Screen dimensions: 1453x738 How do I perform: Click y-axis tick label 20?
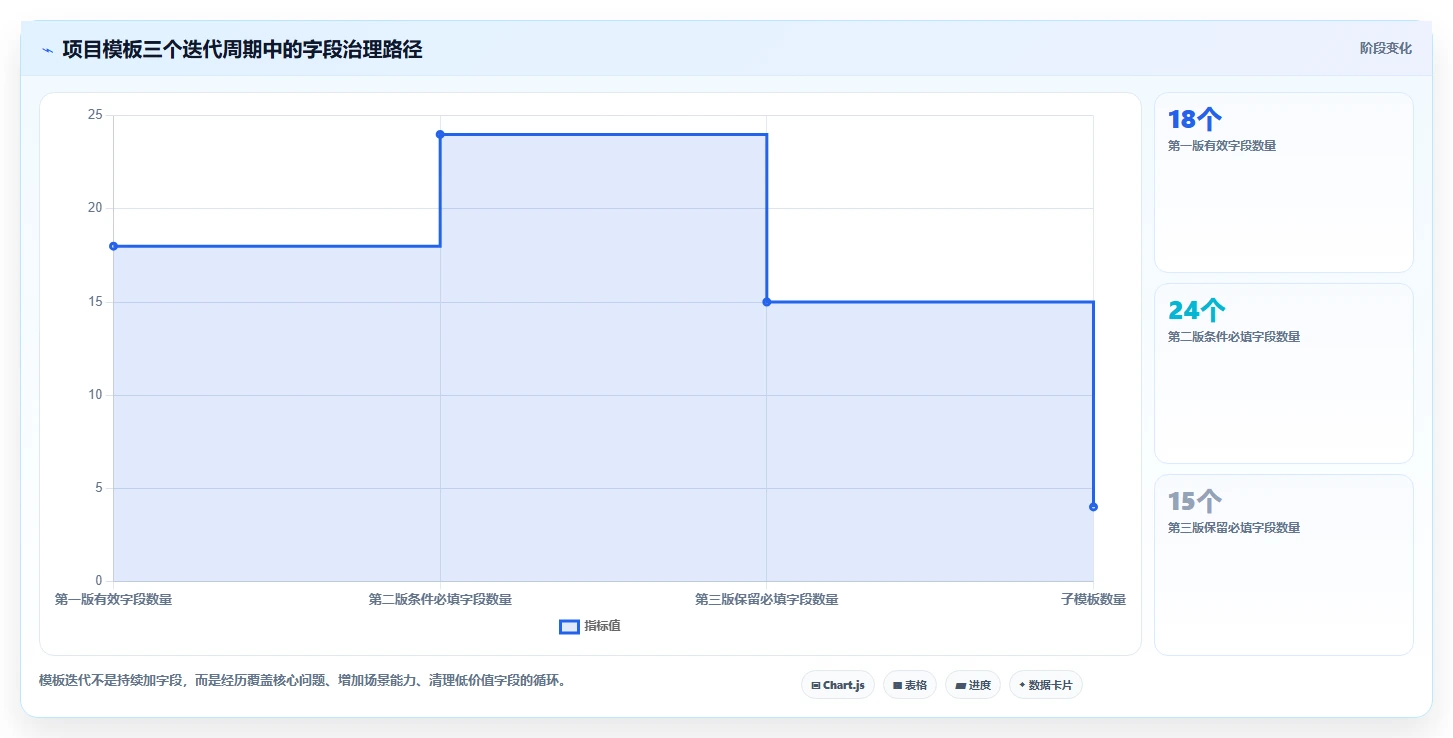point(95,208)
